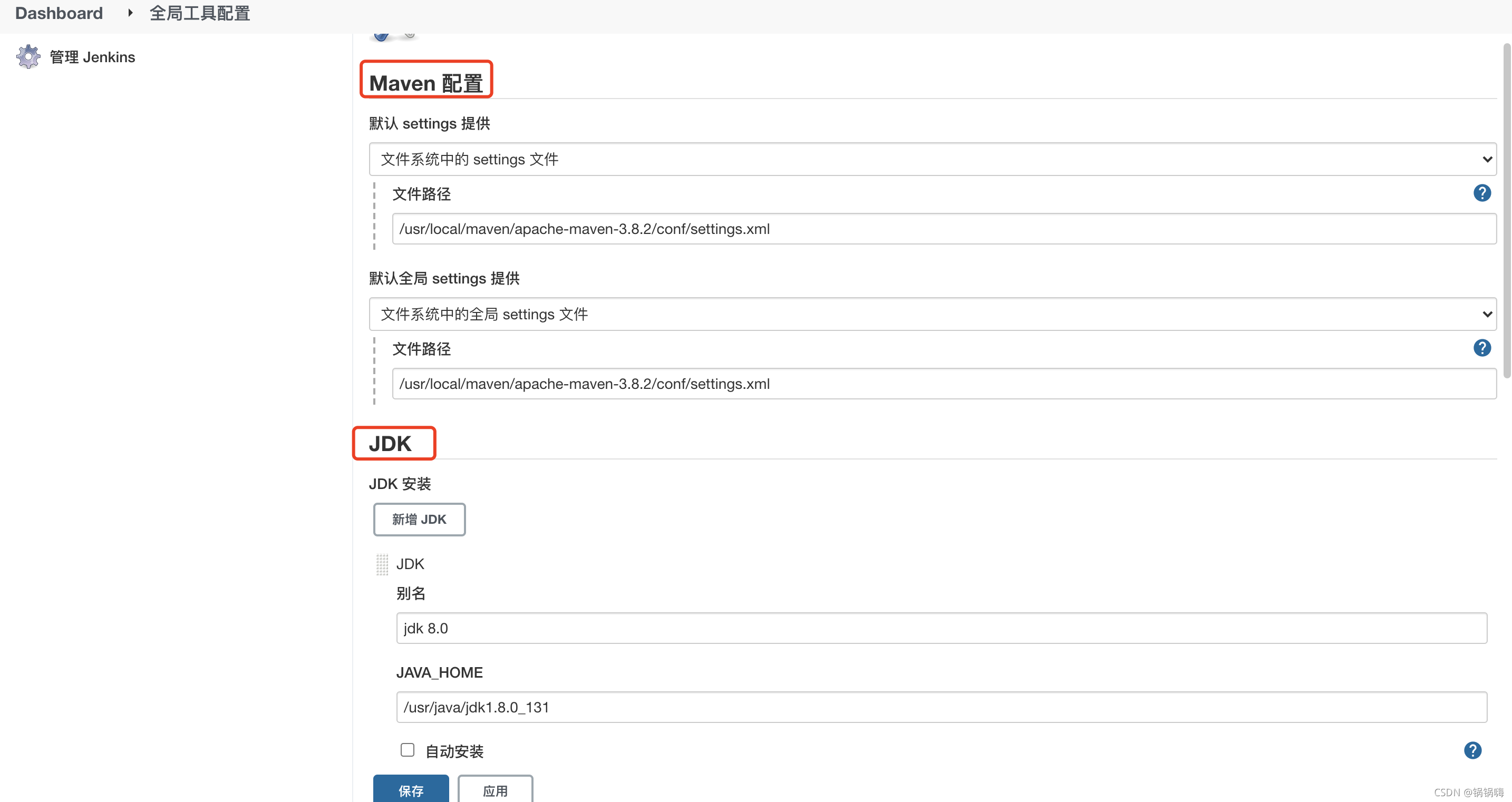The image size is (1512, 802).
Task: Open help for default settings file path
Action: (1482, 193)
